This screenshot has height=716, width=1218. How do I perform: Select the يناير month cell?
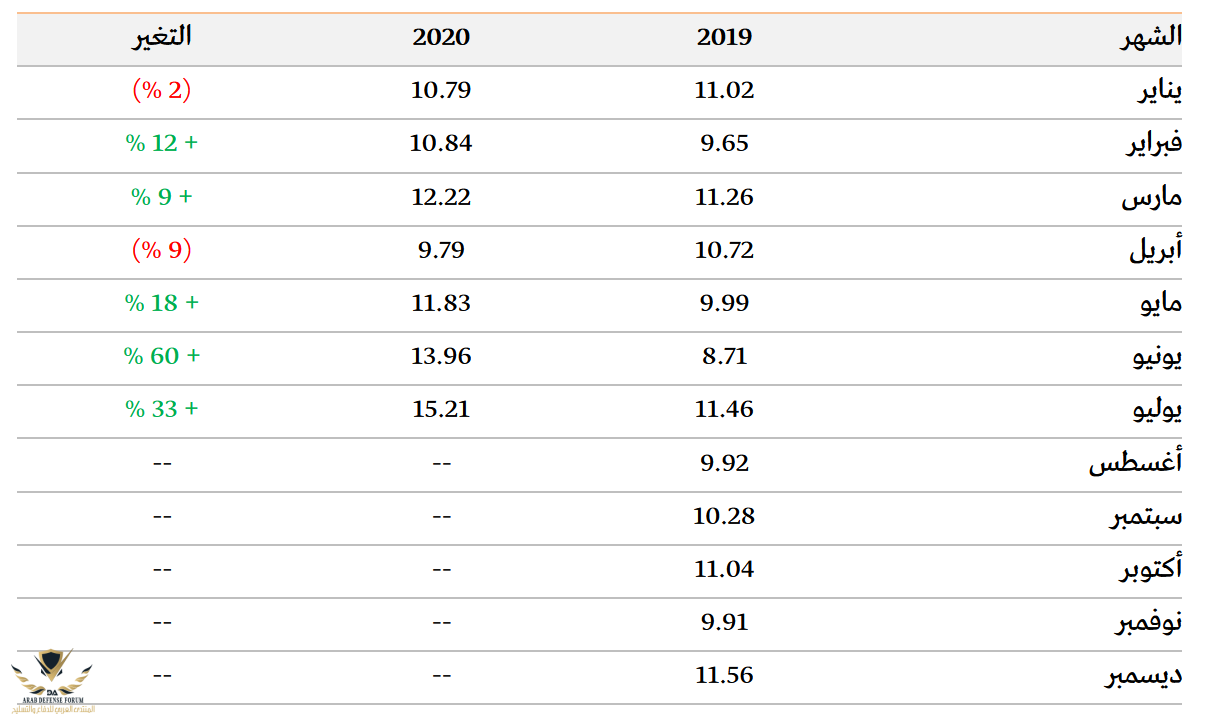(1160, 92)
